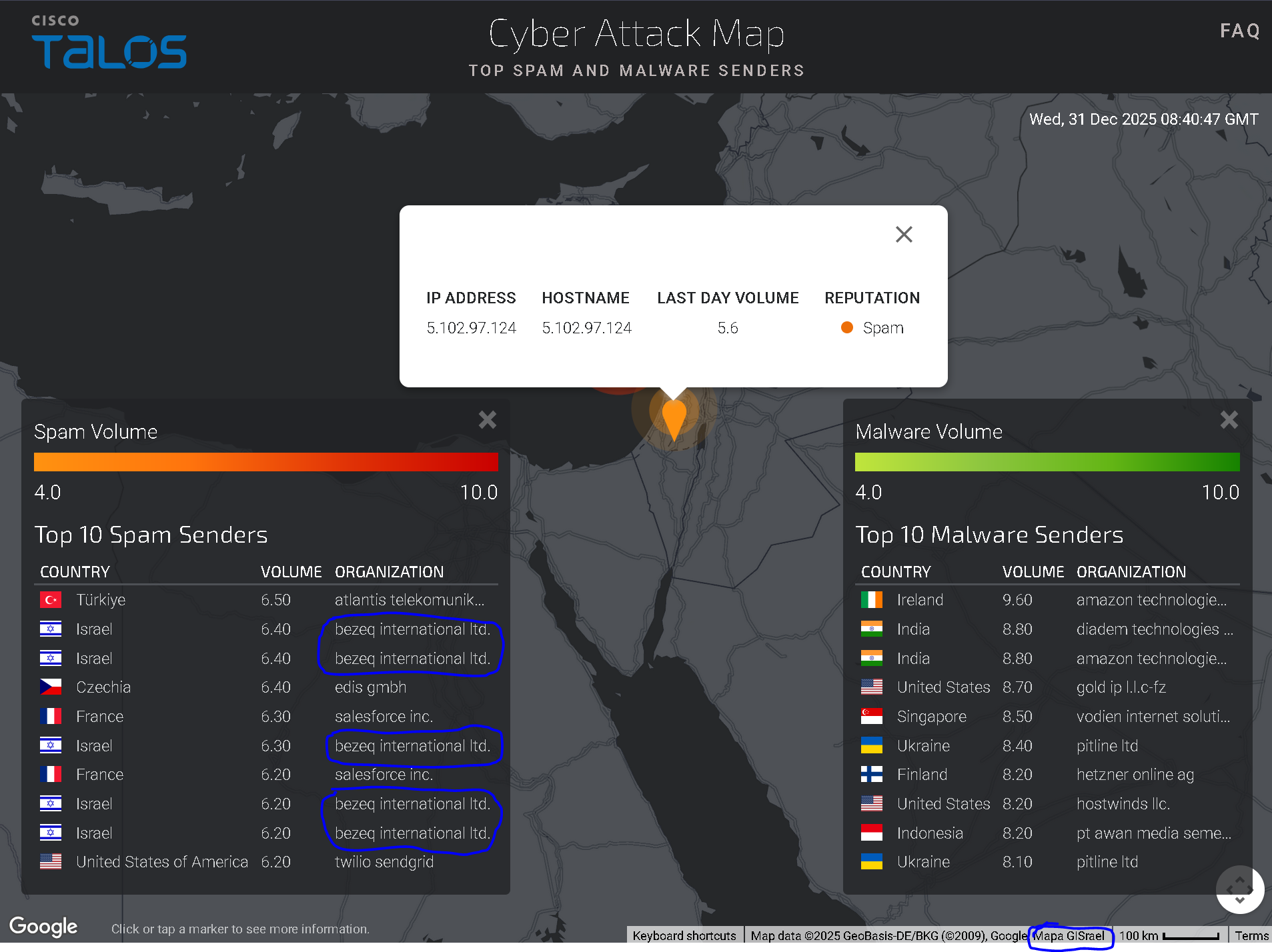The width and height of the screenshot is (1272, 952).
Task: Select the diadem technologies organization cell
Action: tap(1155, 629)
